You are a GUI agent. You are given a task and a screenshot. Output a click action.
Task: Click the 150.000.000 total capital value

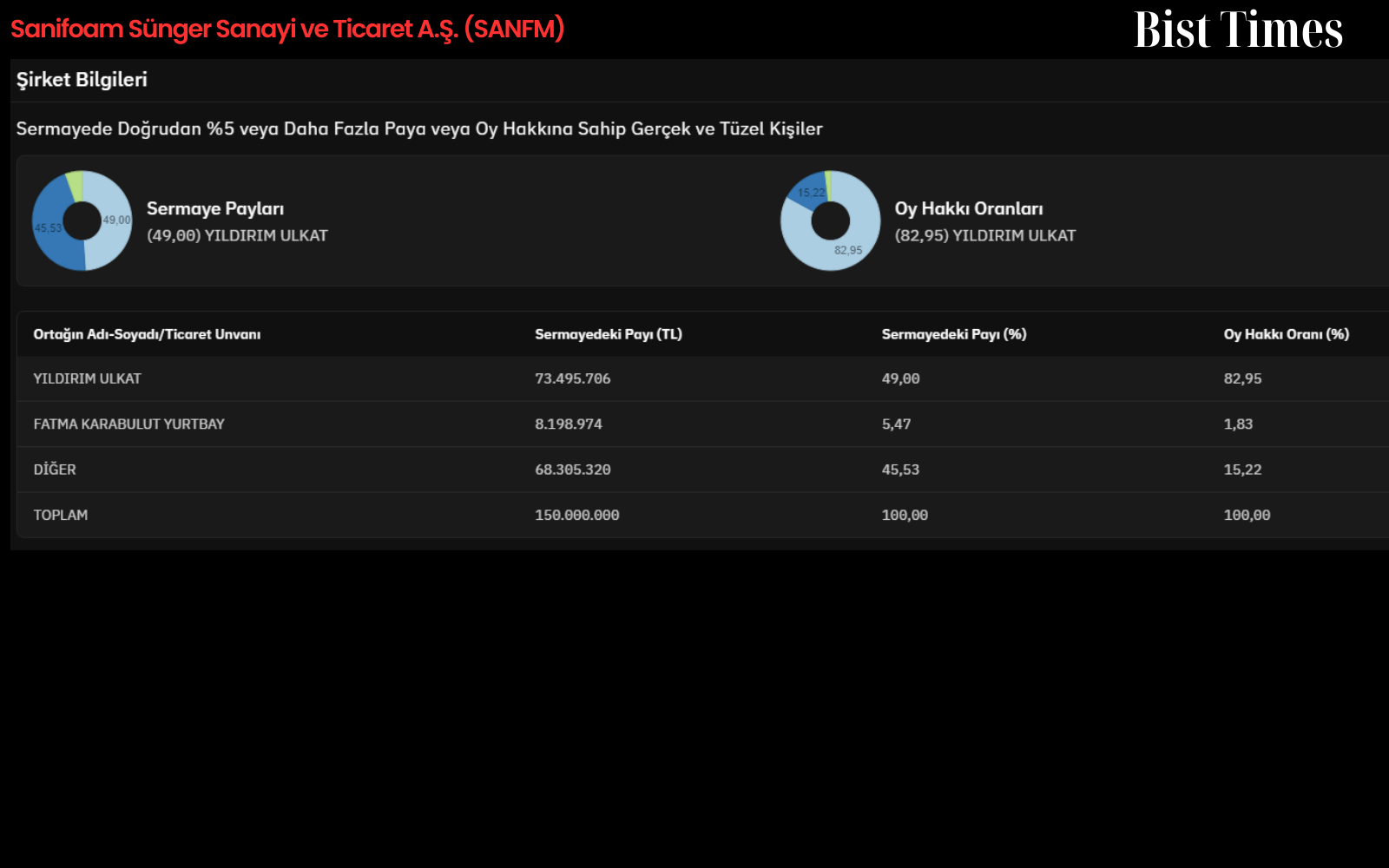click(x=577, y=515)
